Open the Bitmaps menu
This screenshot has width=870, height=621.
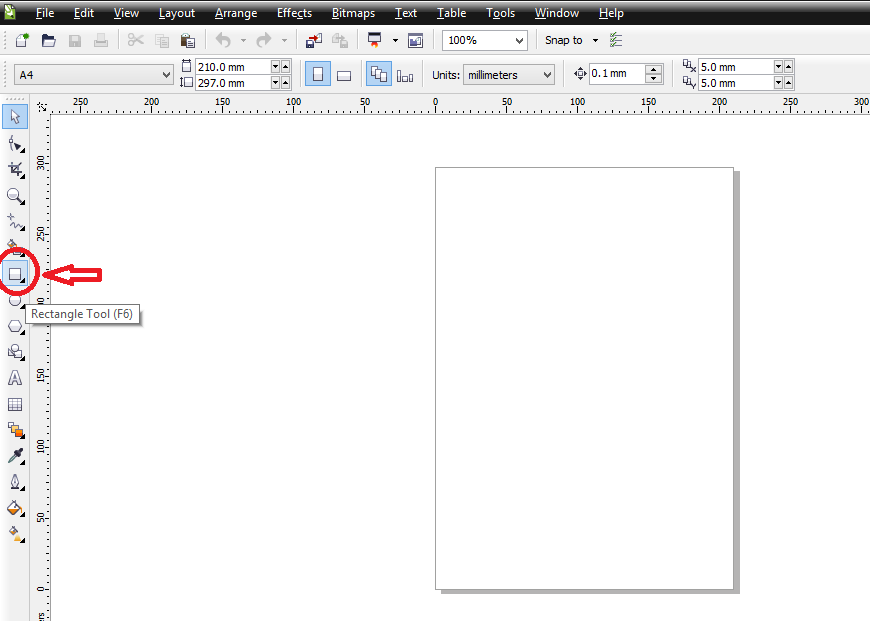(x=353, y=13)
